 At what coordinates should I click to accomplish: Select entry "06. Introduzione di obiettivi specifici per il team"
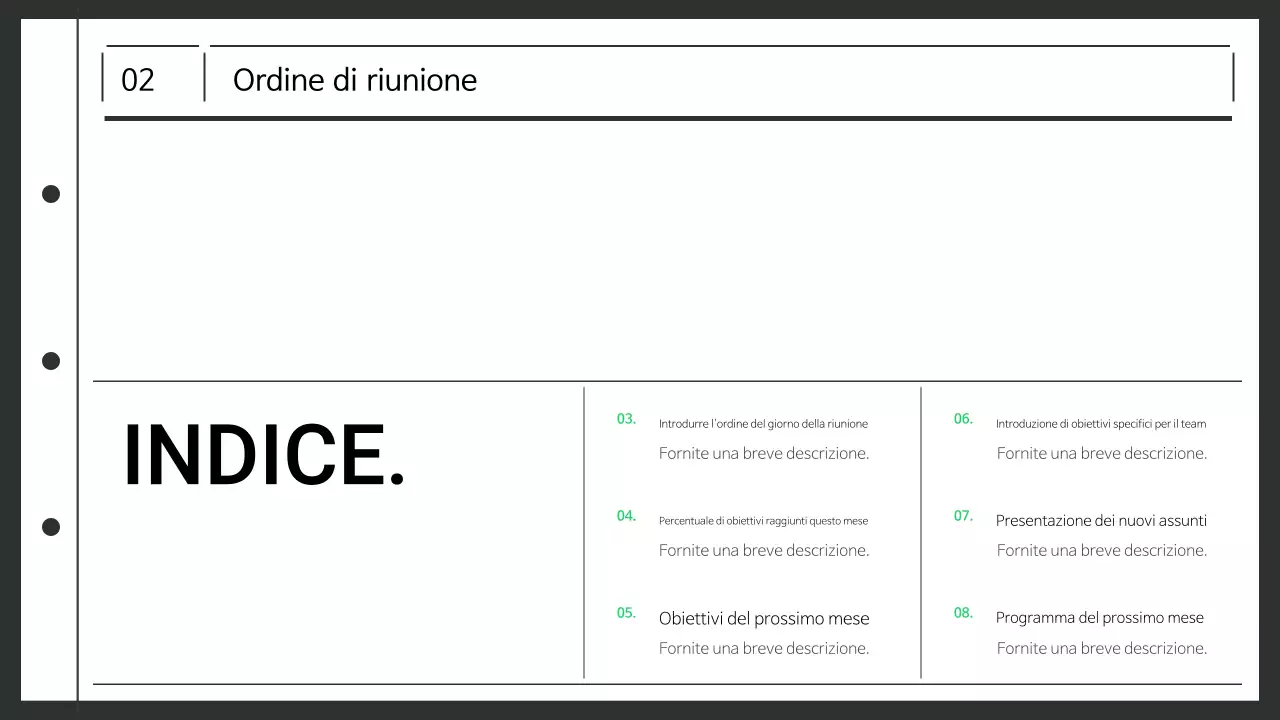coord(1101,423)
